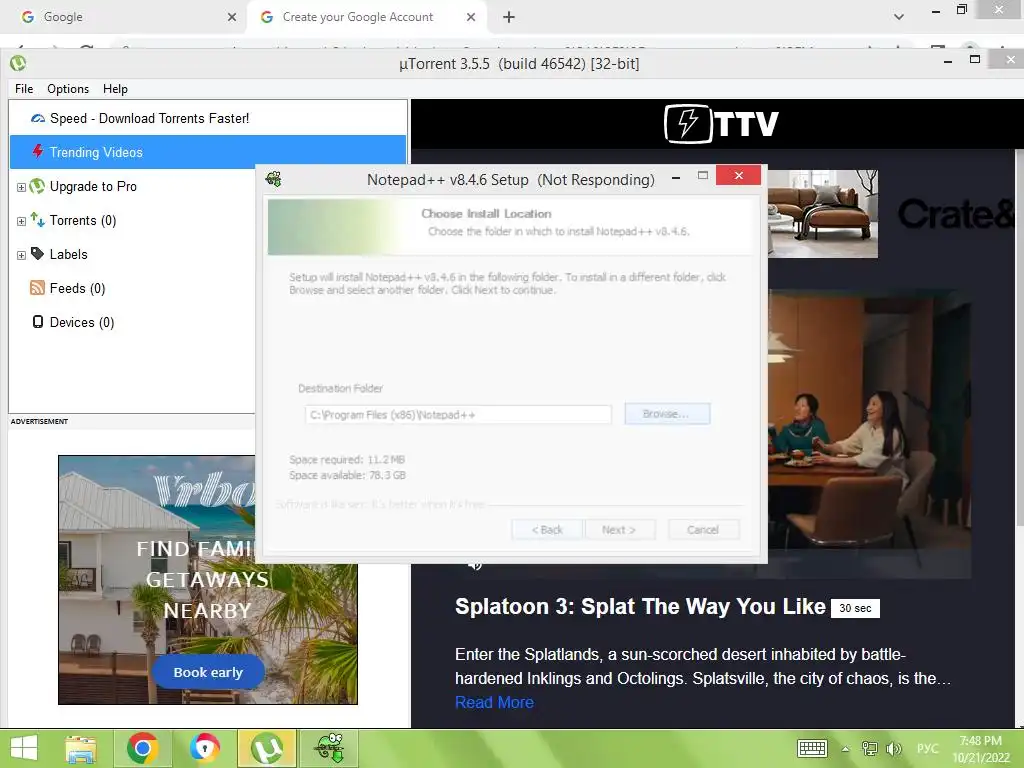Open Chrome tab search dropdown arrow
1024x768 pixels.
(x=899, y=17)
